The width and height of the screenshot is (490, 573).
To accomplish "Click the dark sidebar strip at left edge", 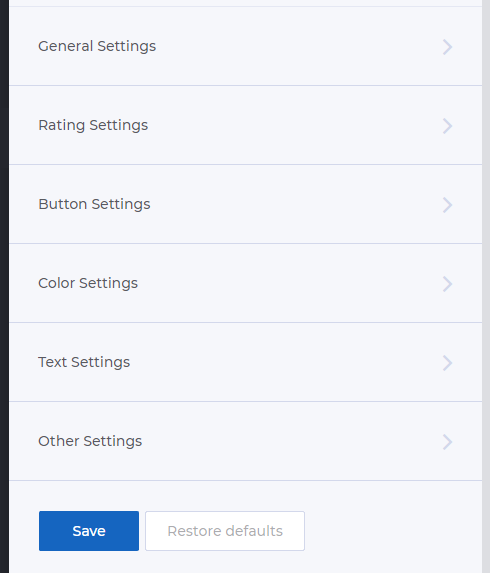I will (x=4, y=286).
